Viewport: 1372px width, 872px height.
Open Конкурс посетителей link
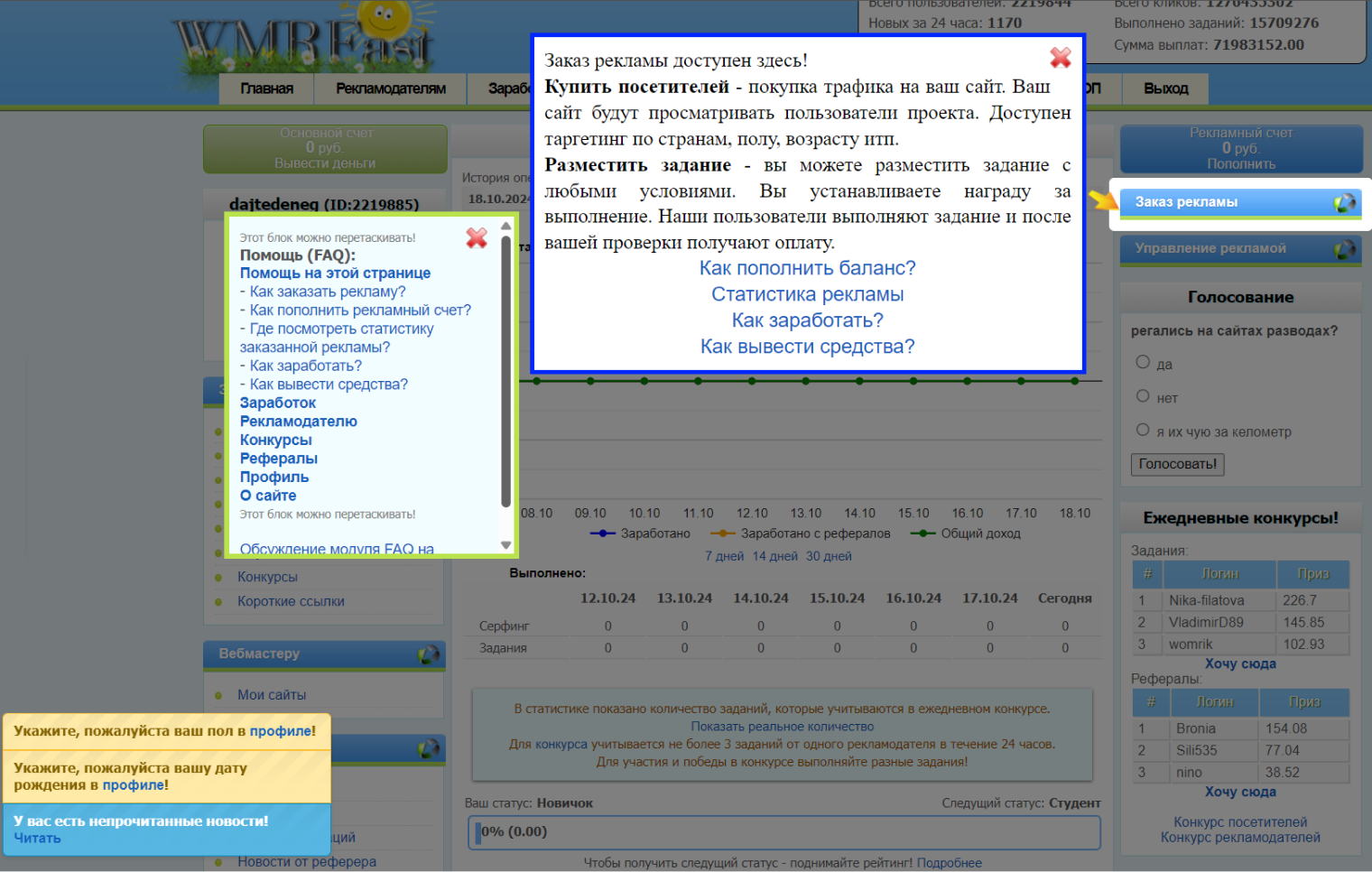(1240, 822)
